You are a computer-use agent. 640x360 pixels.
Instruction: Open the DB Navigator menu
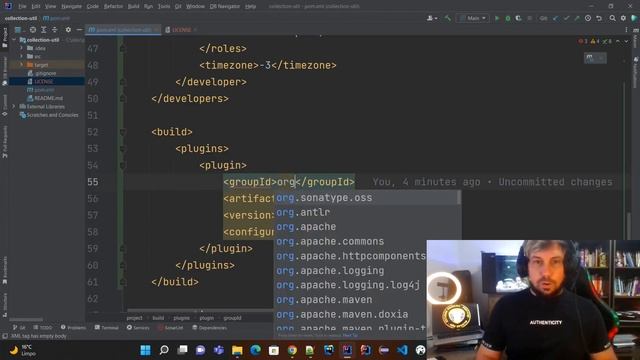click(224, 6)
